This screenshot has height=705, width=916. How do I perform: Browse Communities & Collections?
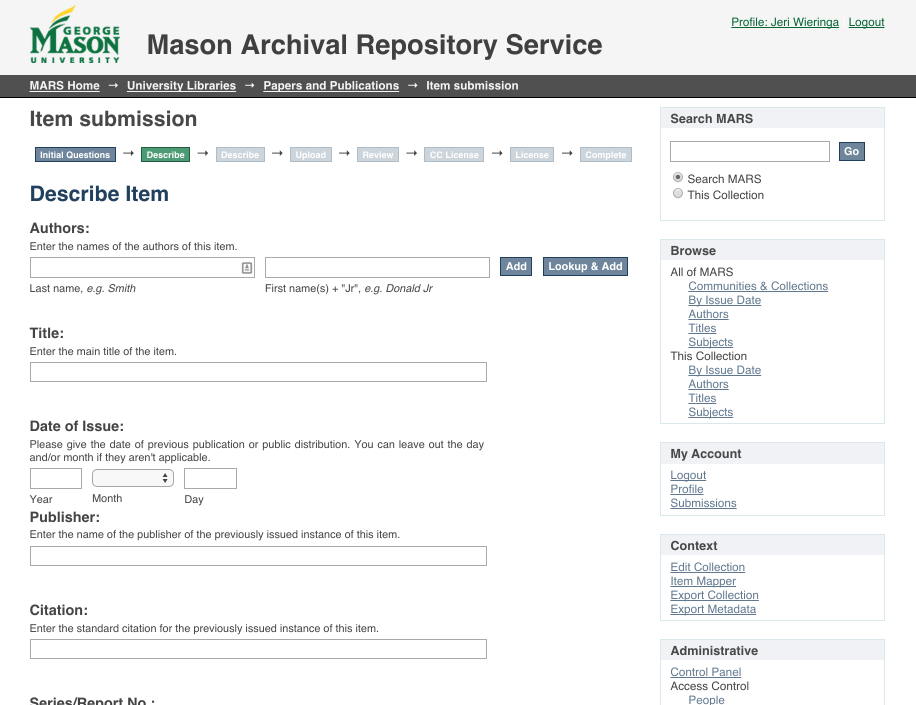758,286
